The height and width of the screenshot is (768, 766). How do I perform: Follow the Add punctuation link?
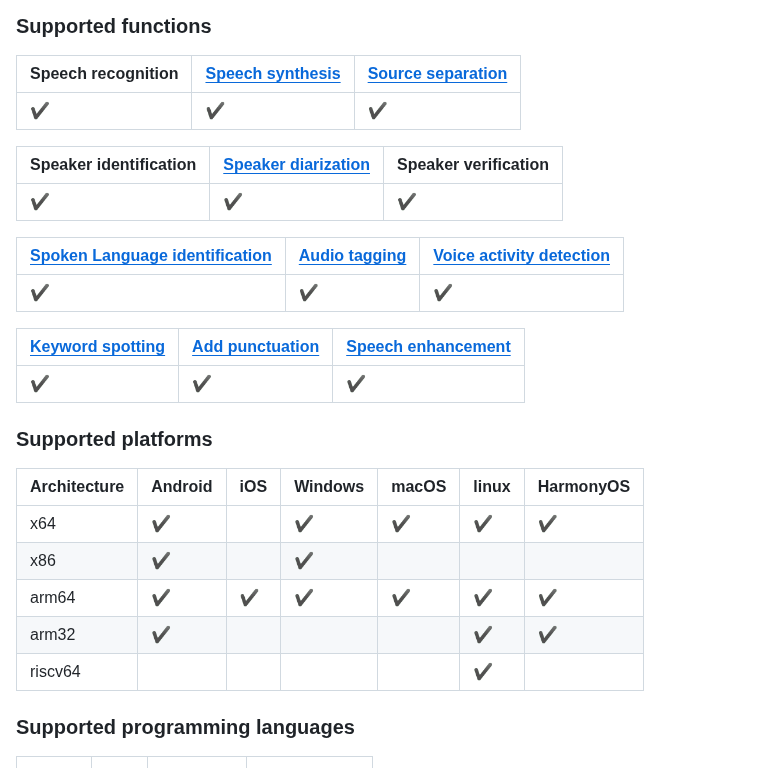(x=256, y=347)
